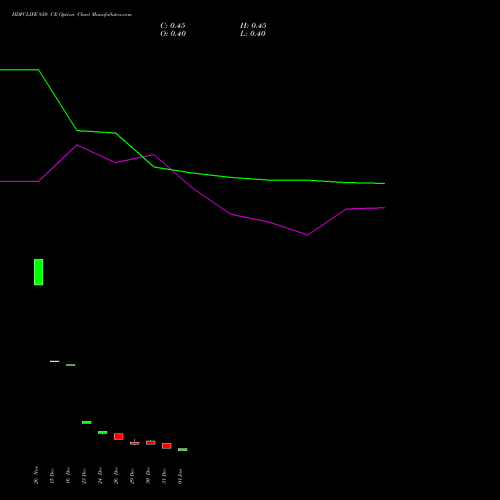Click the 15 Dec date axis label

[52, 475]
